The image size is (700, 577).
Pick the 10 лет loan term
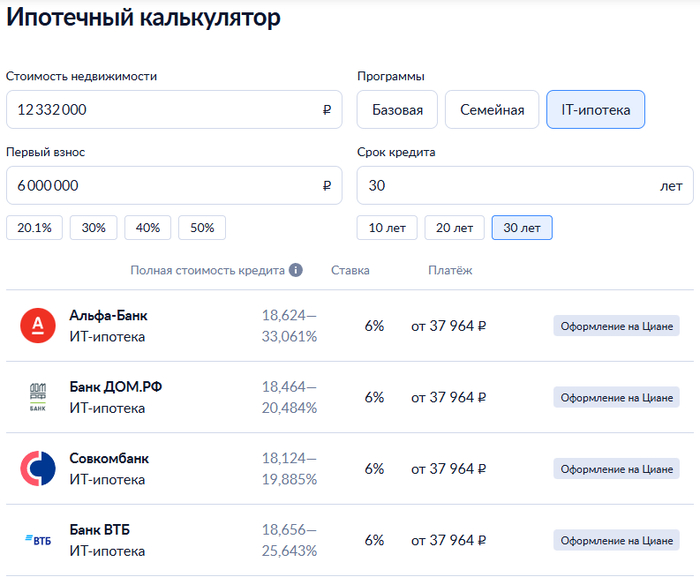387,228
